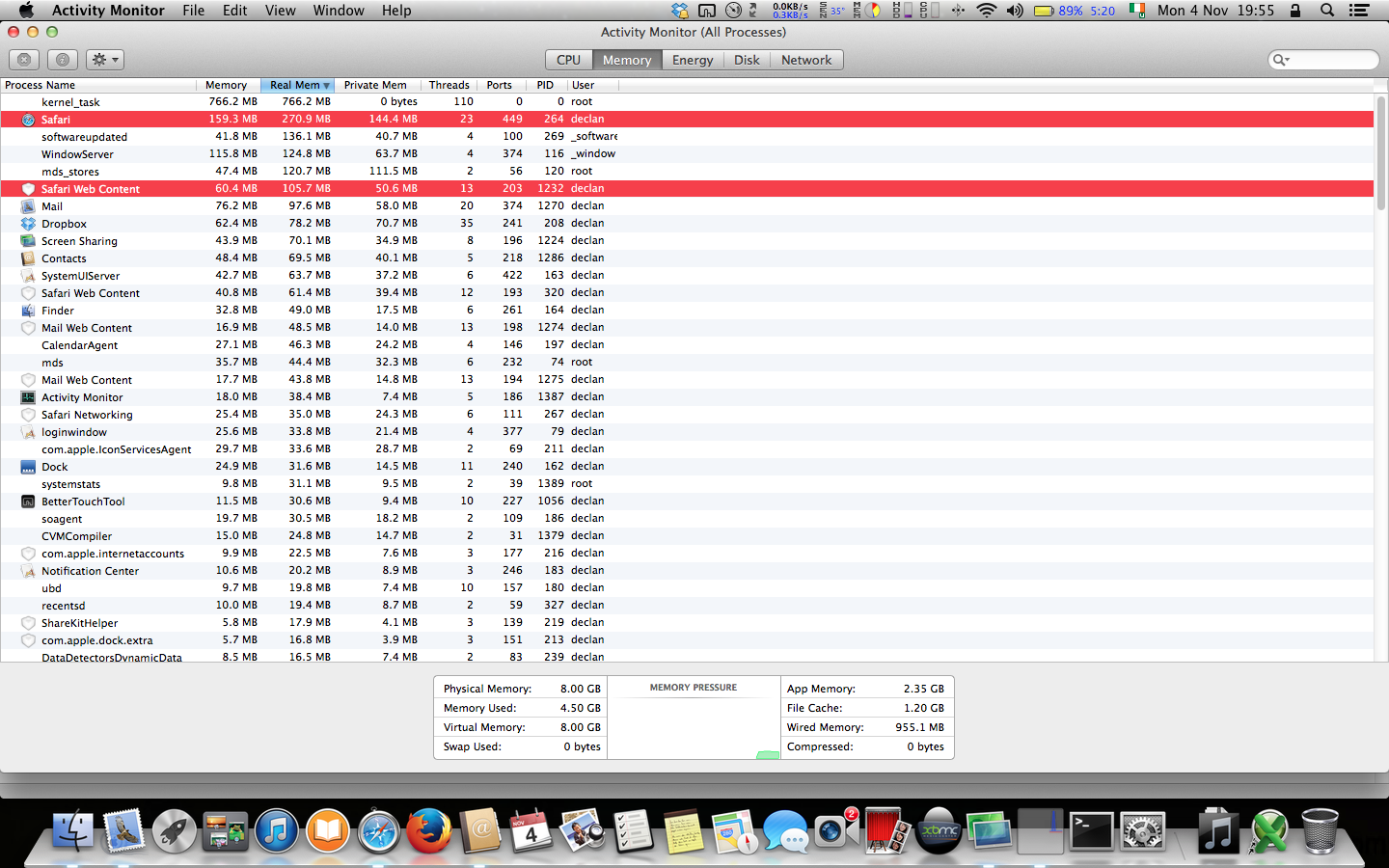Select the Dropbox process icon
Screen dimensions: 1389x868
click(x=28, y=224)
